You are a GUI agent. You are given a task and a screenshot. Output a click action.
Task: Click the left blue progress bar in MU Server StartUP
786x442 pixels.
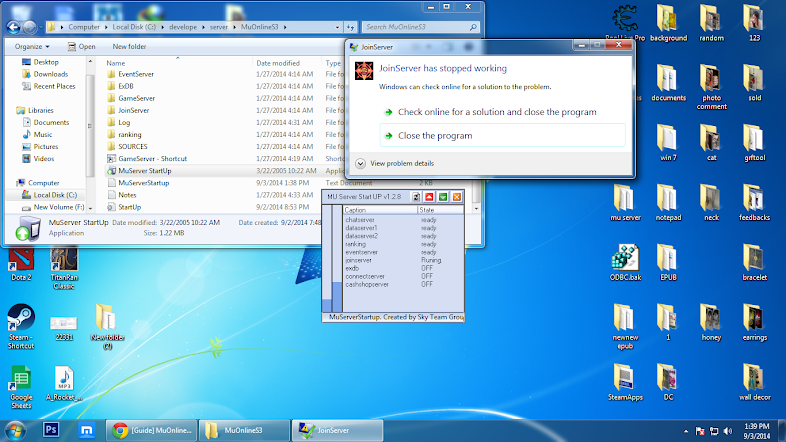[x=327, y=259]
